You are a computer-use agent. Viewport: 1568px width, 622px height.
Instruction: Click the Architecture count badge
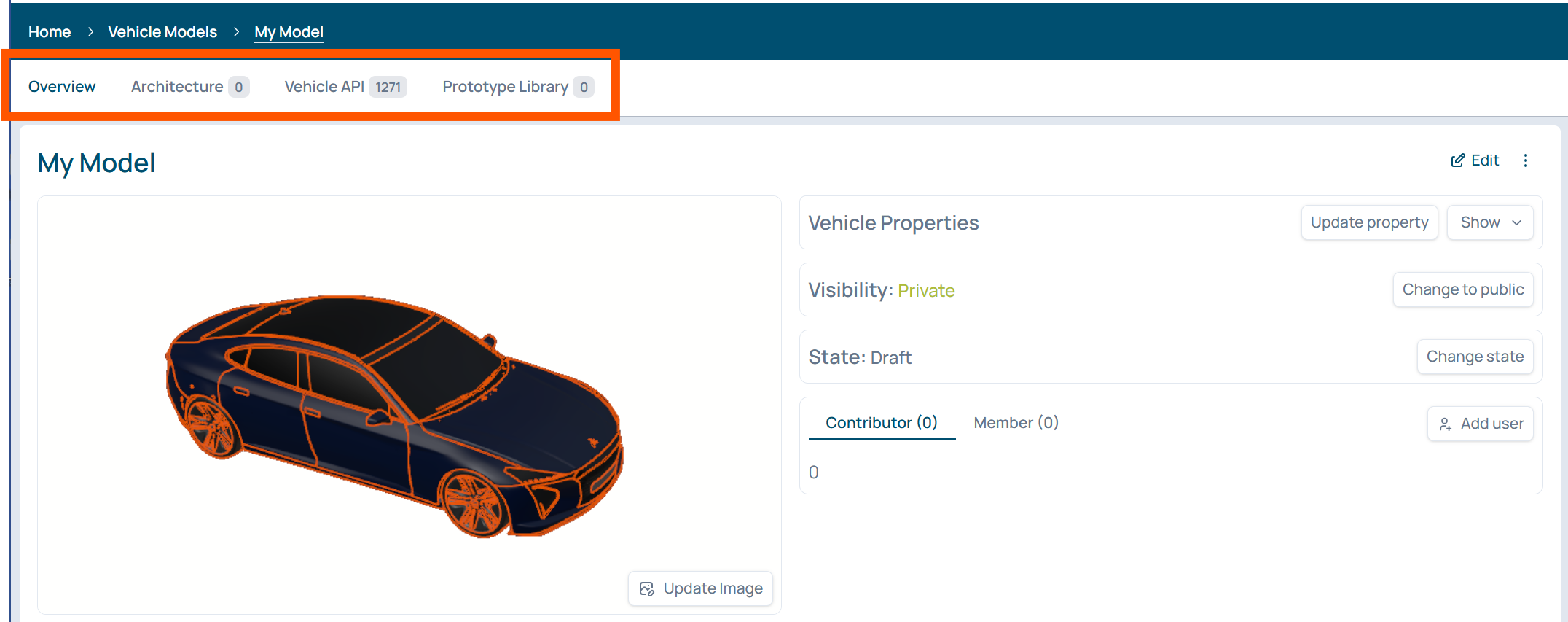(x=238, y=88)
